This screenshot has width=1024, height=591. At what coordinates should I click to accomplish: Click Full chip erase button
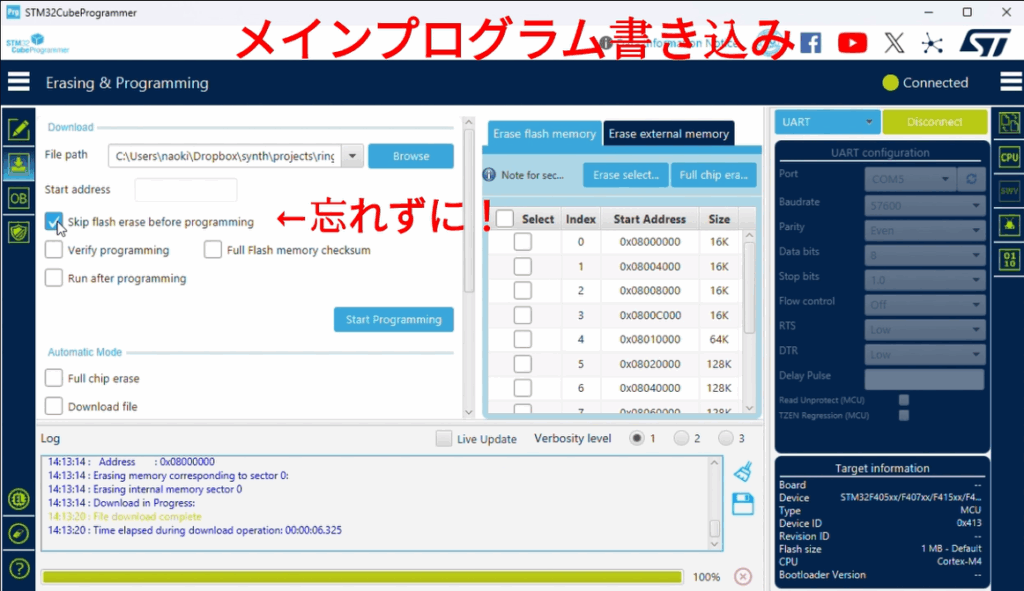pos(714,175)
